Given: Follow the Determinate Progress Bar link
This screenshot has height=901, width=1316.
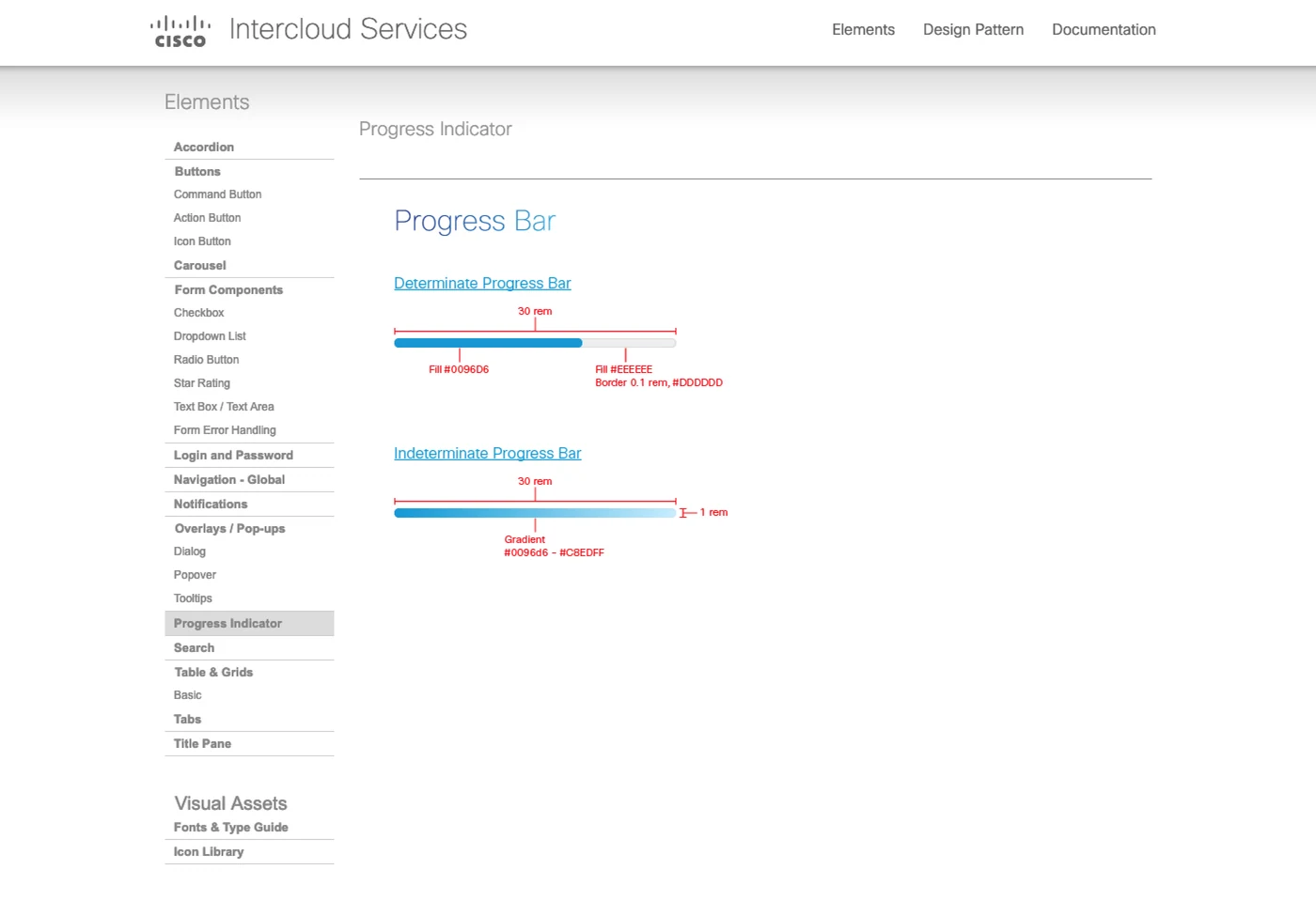Looking at the screenshot, I should [x=482, y=284].
